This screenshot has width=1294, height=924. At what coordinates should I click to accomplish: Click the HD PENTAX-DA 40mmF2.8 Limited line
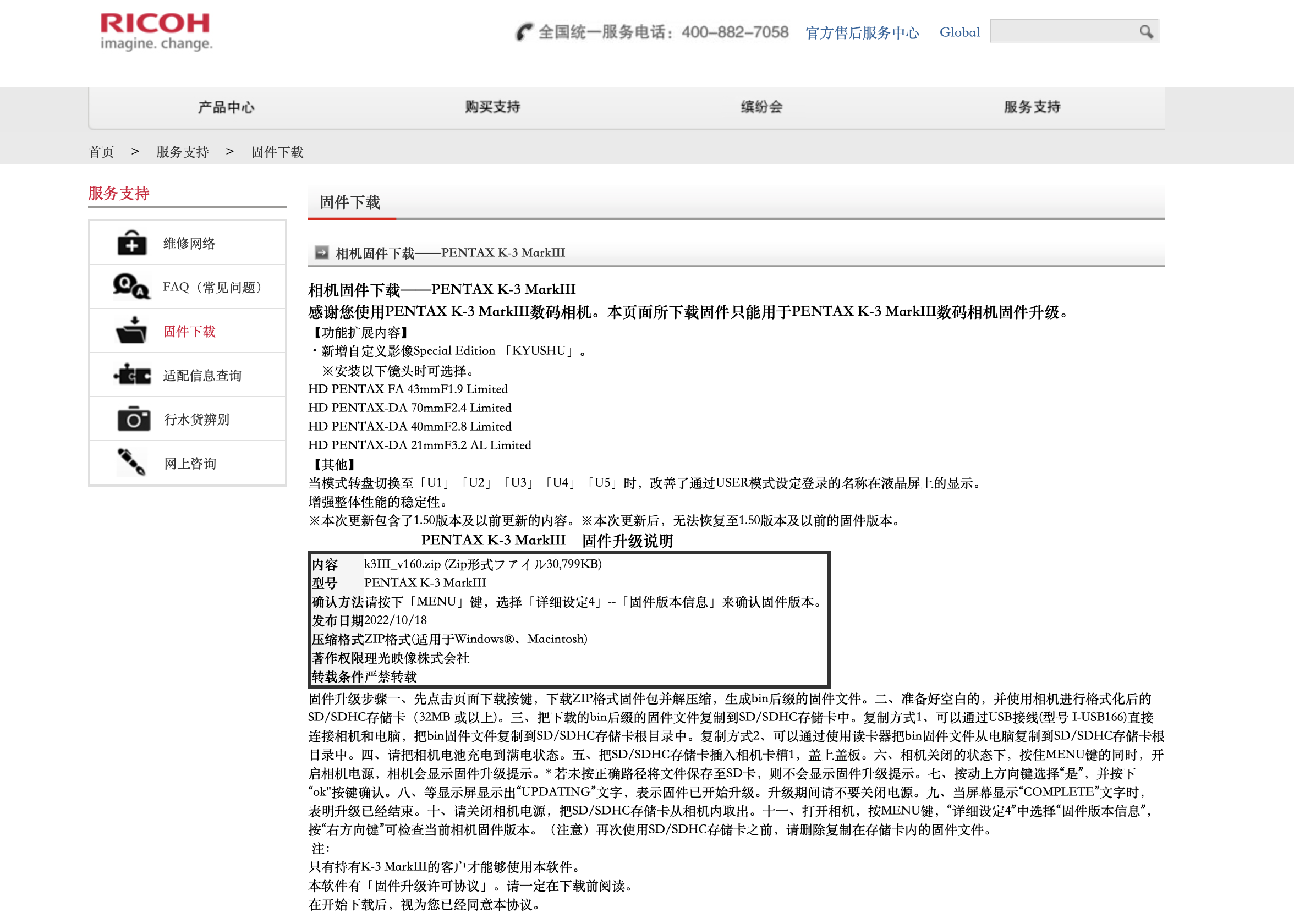click(410, 426)
